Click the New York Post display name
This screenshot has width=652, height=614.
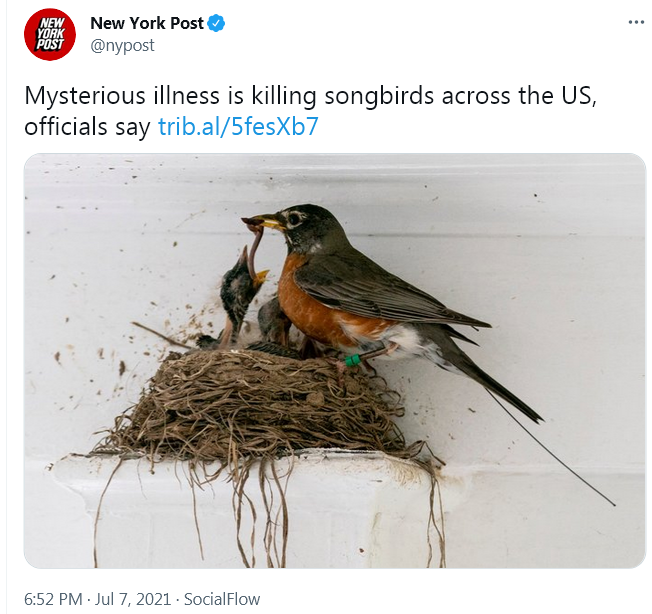pyautogui.click(x=147, y=23)
